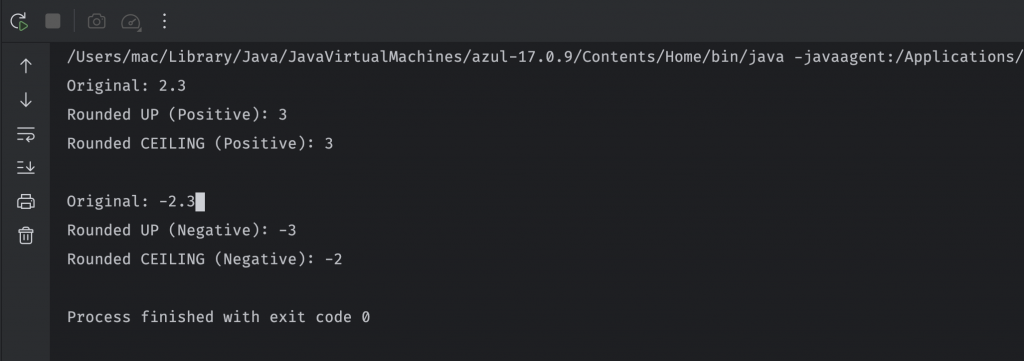Click the 'Original: 2.3' output line

[x=126, y=86]
